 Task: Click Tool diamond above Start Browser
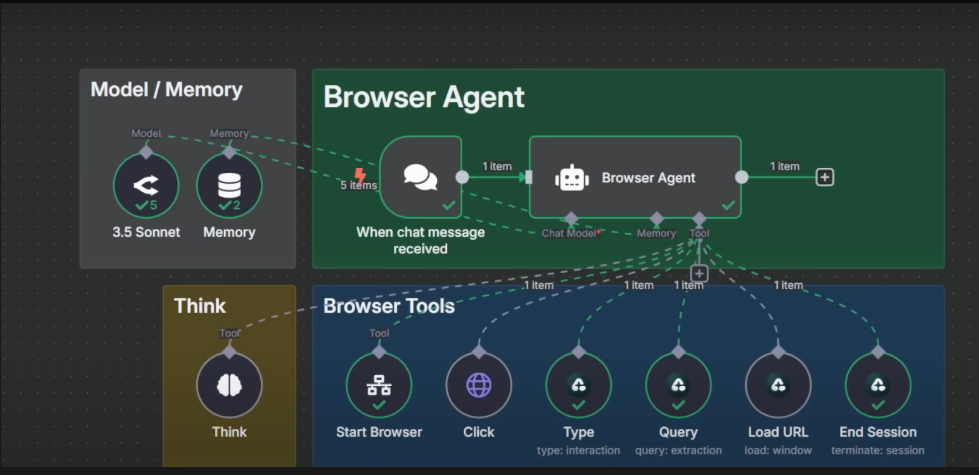(379, 351)
